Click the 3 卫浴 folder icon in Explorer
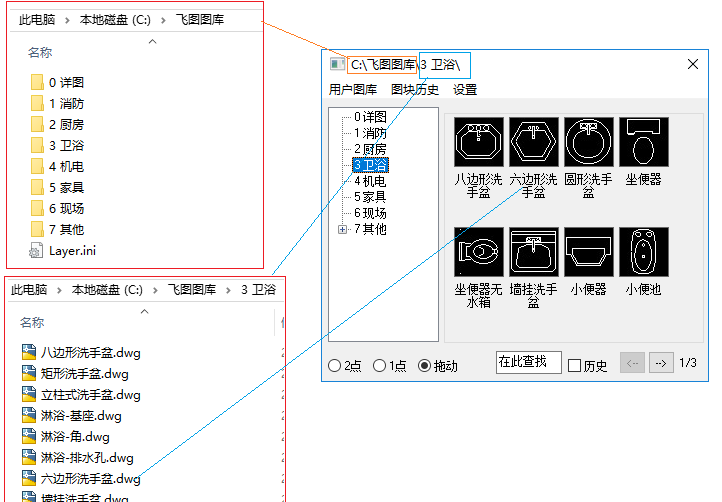This screenshot has height=502, width=722. pyautogui.click(x=37, y=146)
